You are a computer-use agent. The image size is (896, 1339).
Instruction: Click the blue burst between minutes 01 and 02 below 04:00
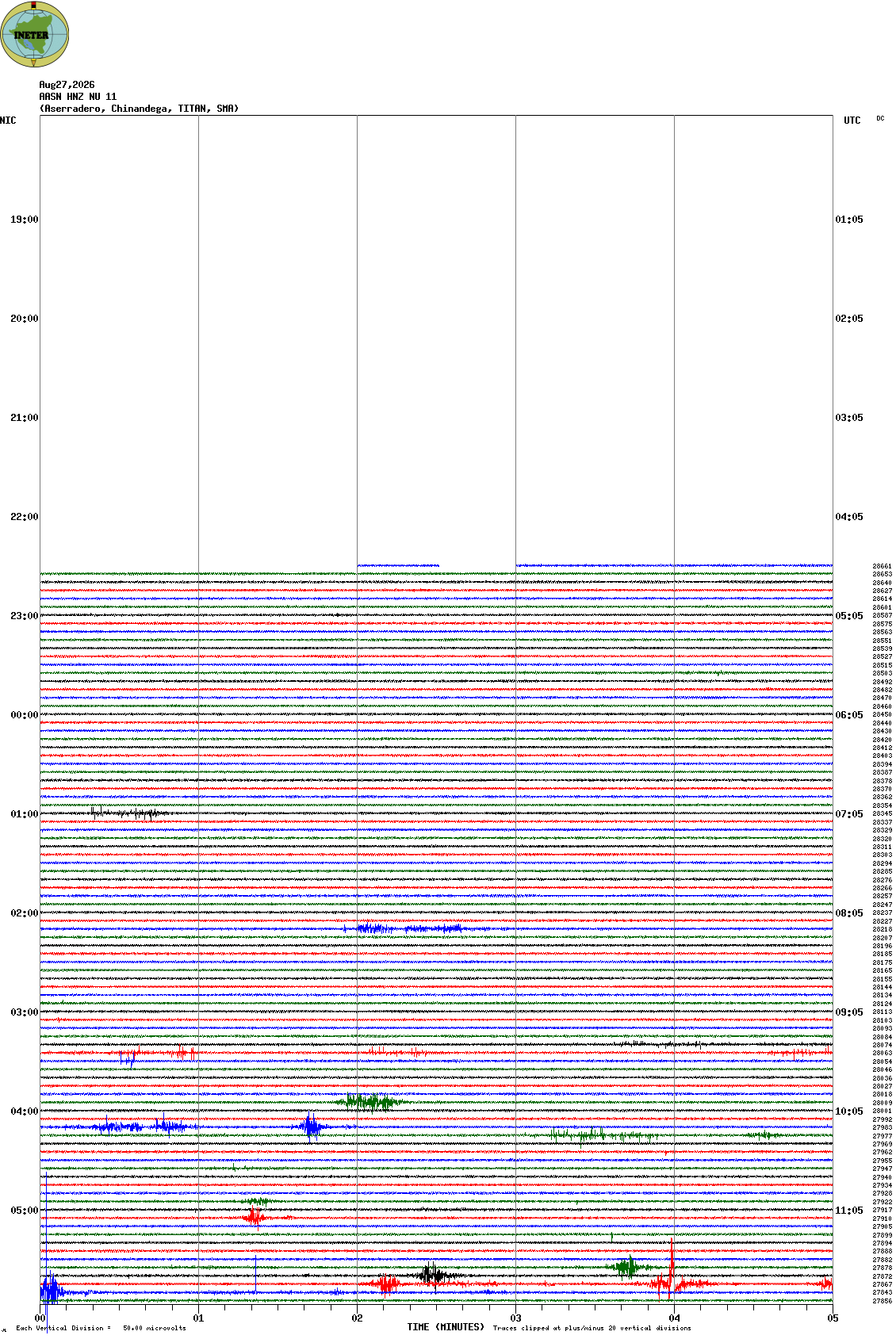click(x=312, y=1126)
